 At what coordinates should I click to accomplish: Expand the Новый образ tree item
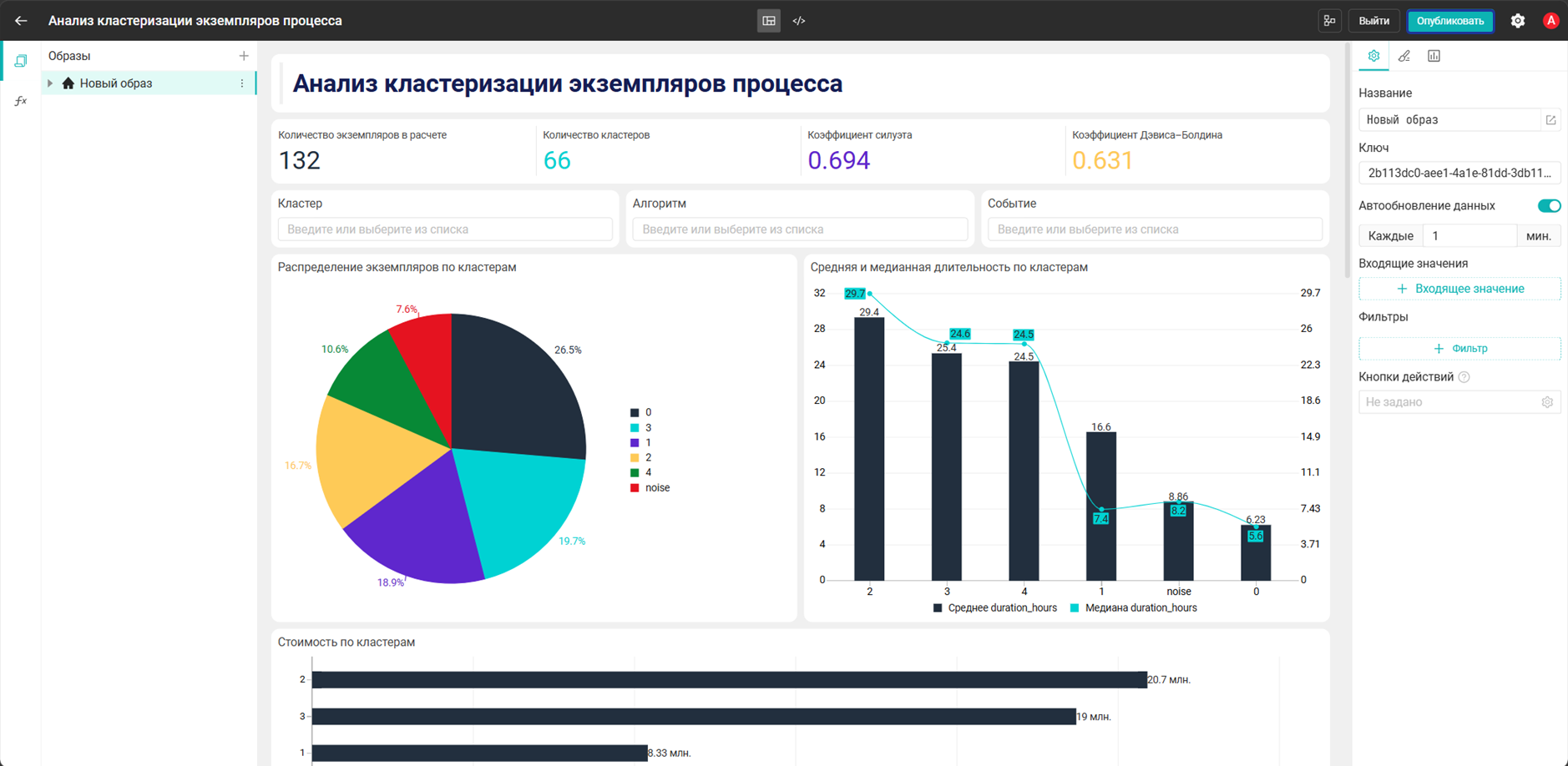click(x=50, y=83)
